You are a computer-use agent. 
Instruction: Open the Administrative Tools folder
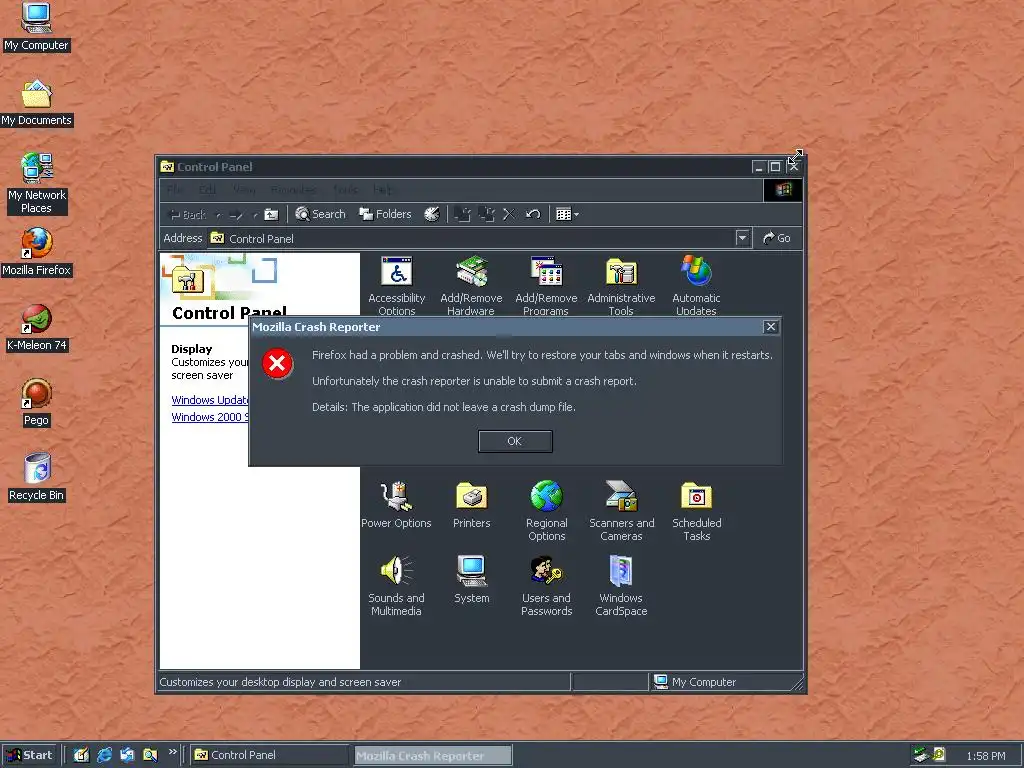pos(621,285)
